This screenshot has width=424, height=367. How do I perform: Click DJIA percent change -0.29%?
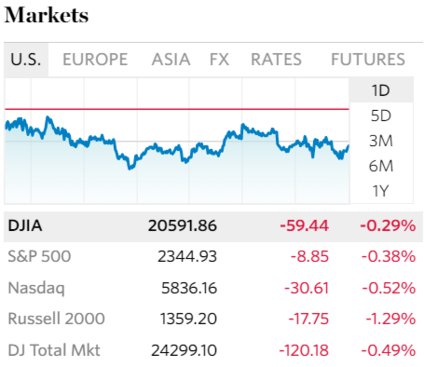388,226
